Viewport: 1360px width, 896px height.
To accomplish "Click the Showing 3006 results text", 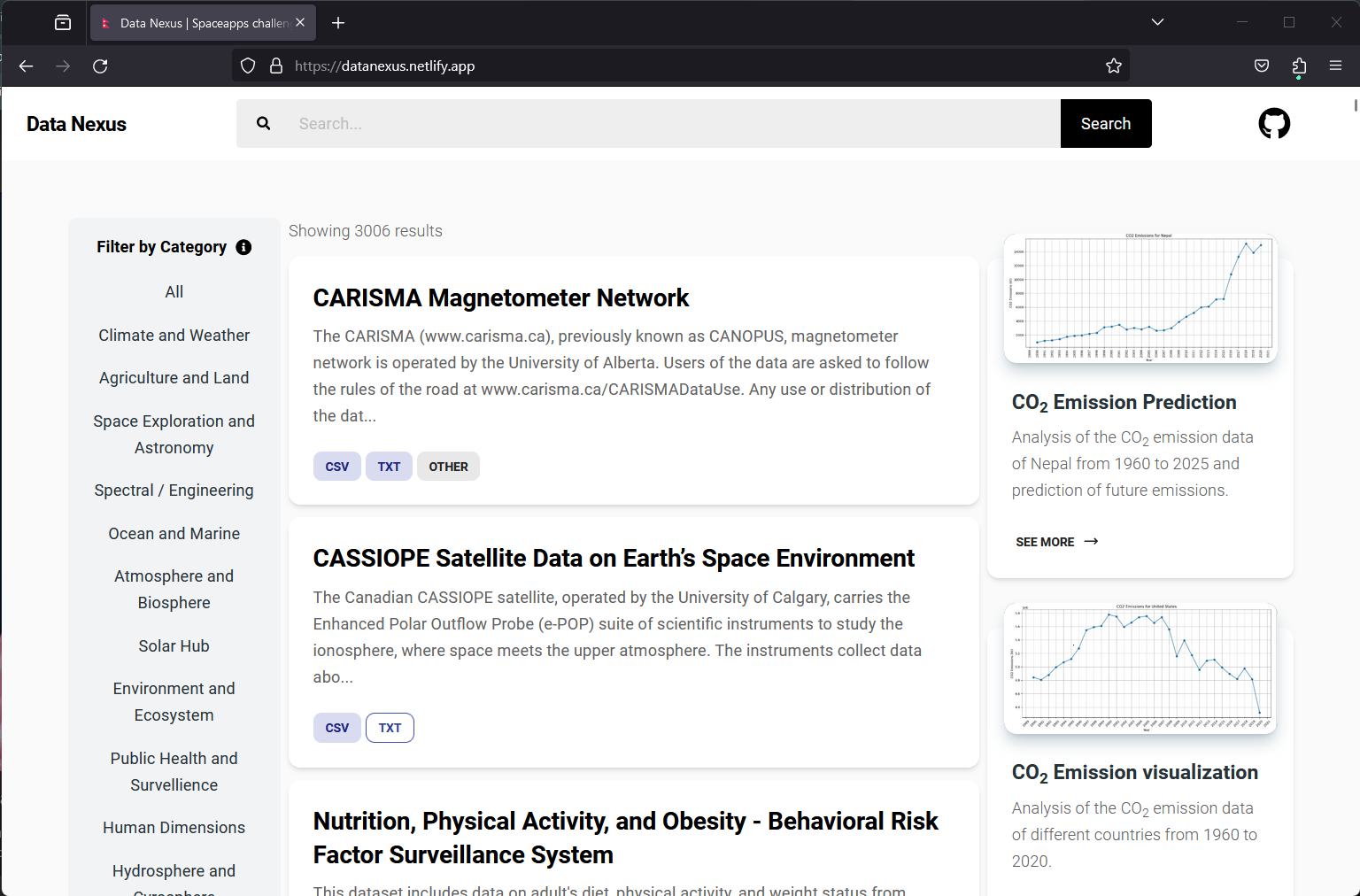I will pyautogui.click(x=366, y=231).
